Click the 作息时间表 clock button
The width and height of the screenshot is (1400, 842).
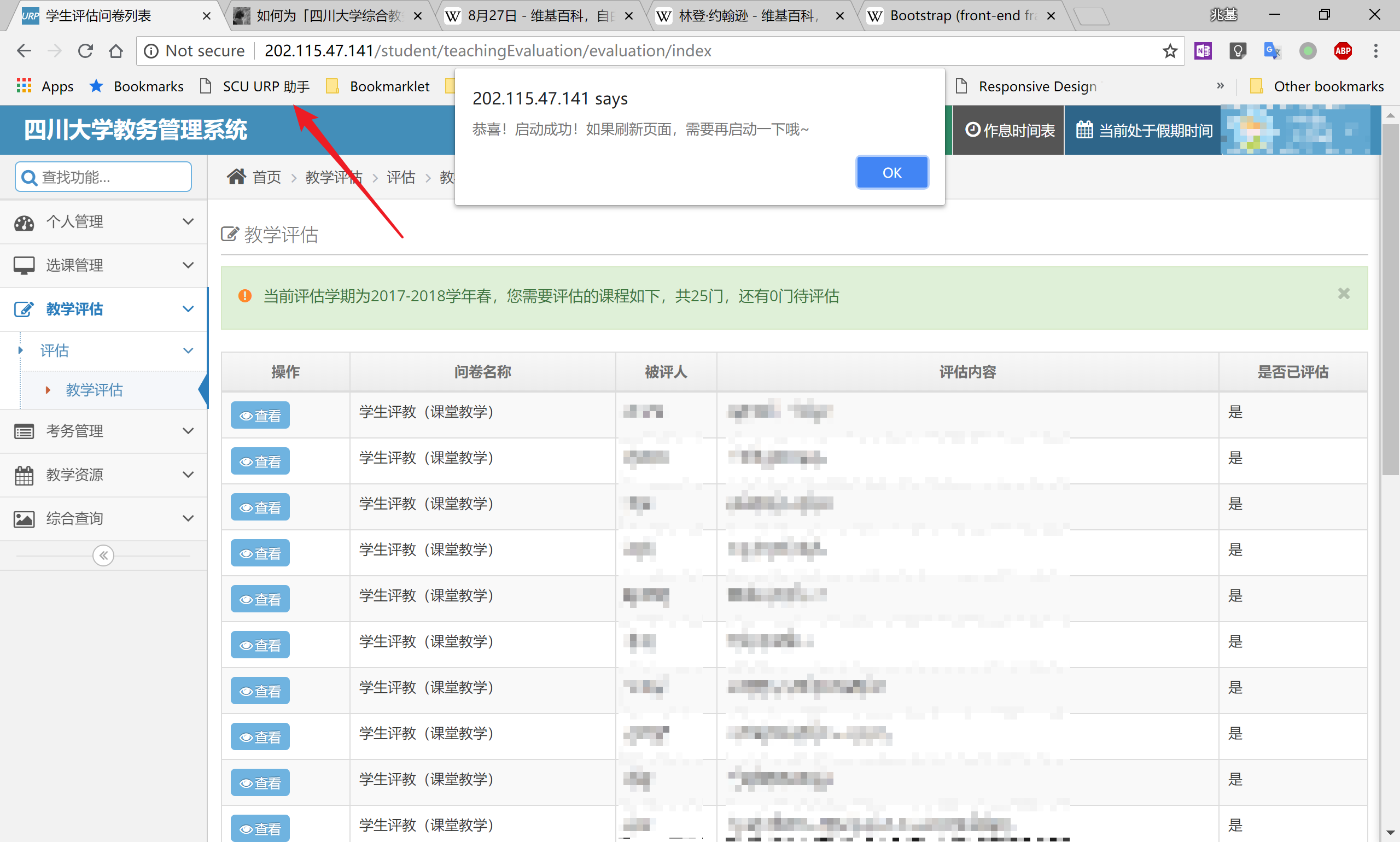1008,130
